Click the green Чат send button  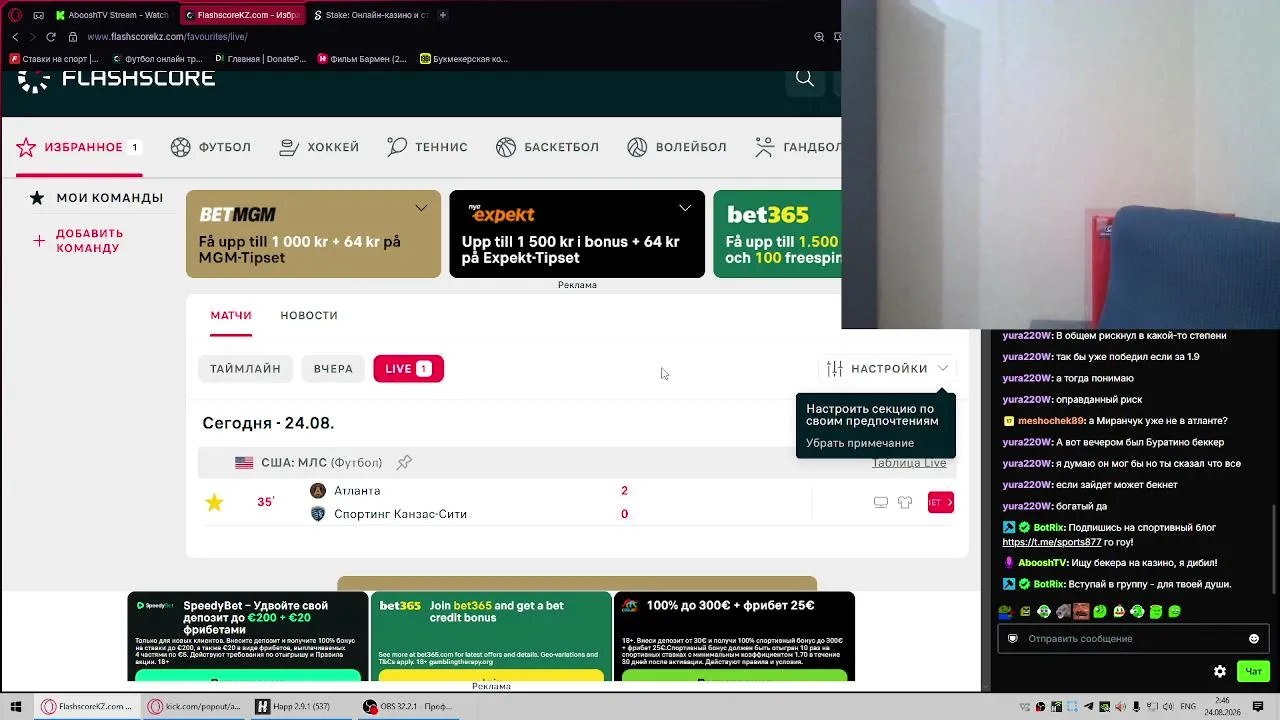(1253, 672)
